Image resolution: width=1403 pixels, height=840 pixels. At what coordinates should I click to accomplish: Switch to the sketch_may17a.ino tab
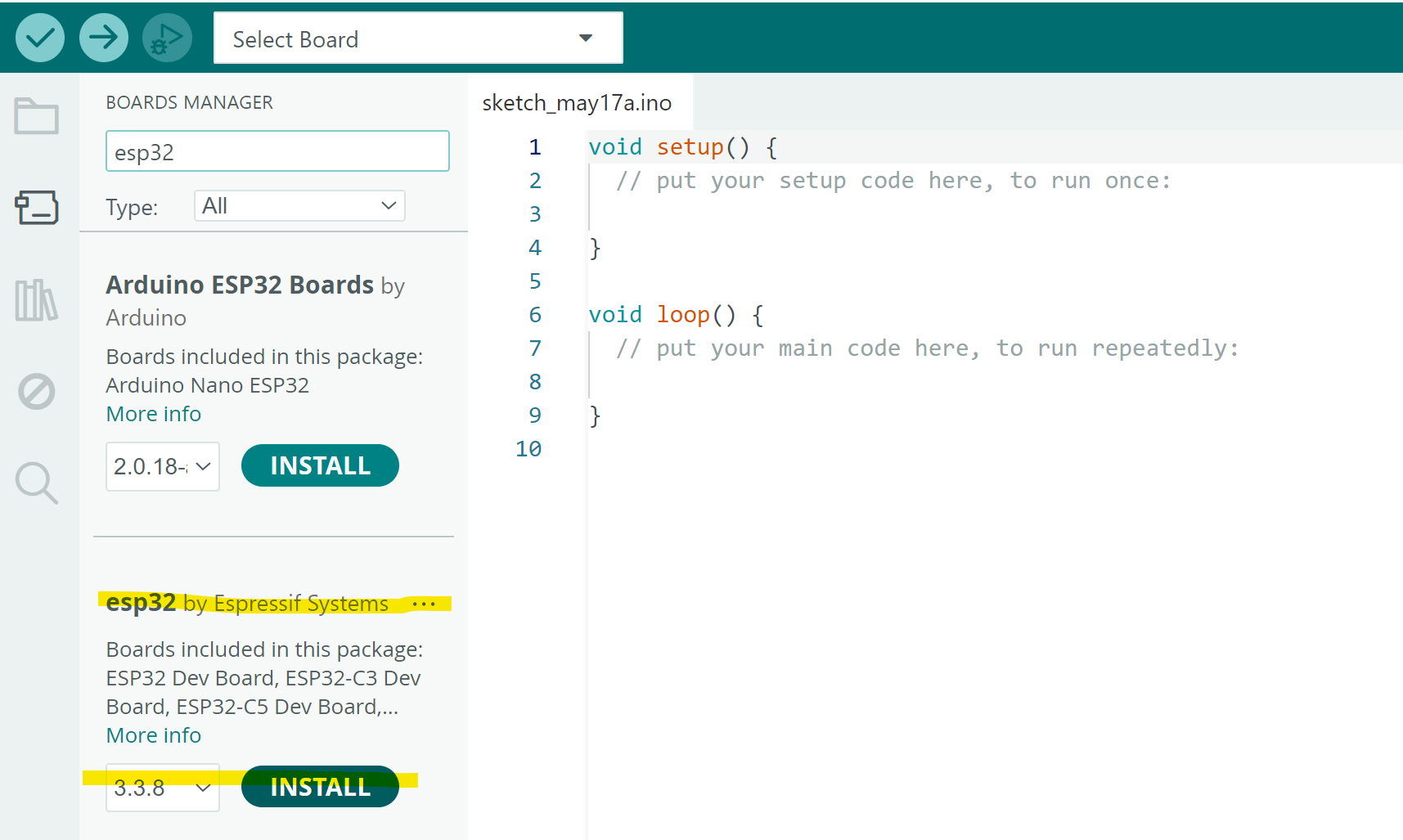point(578,103)
